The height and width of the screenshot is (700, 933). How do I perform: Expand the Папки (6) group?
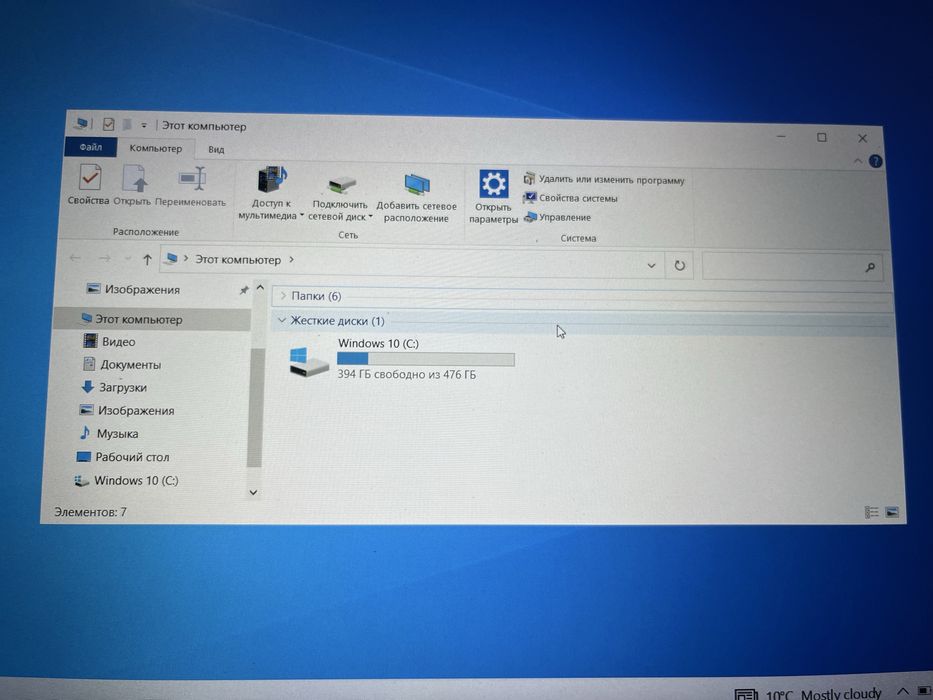coord(284,295)
